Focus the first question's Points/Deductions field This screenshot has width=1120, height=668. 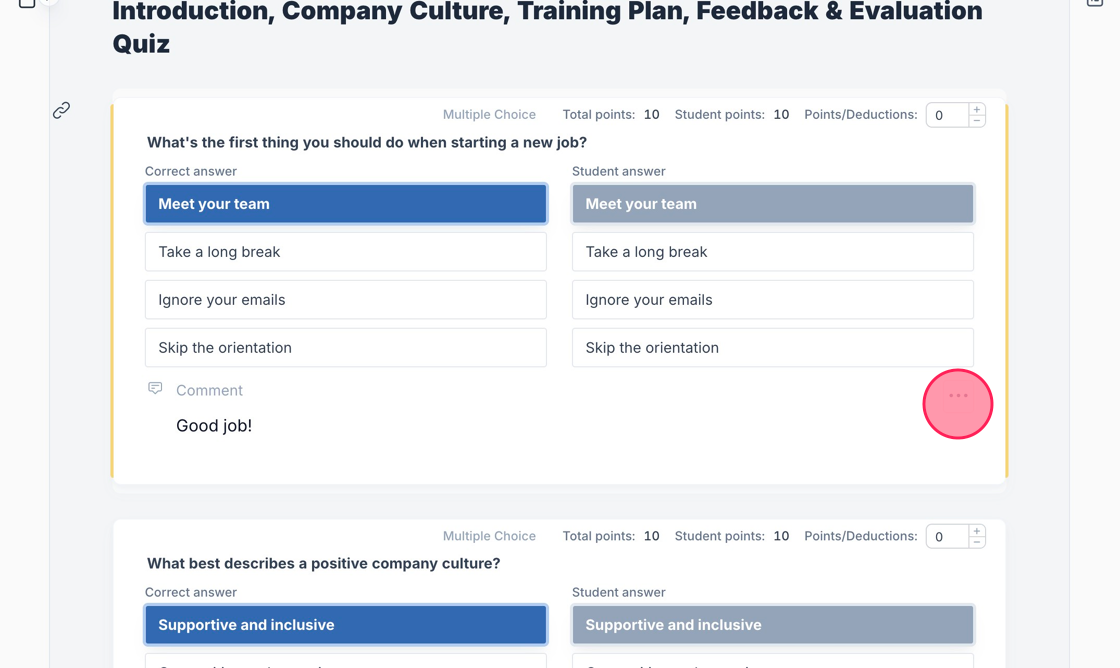click(946, 115)
